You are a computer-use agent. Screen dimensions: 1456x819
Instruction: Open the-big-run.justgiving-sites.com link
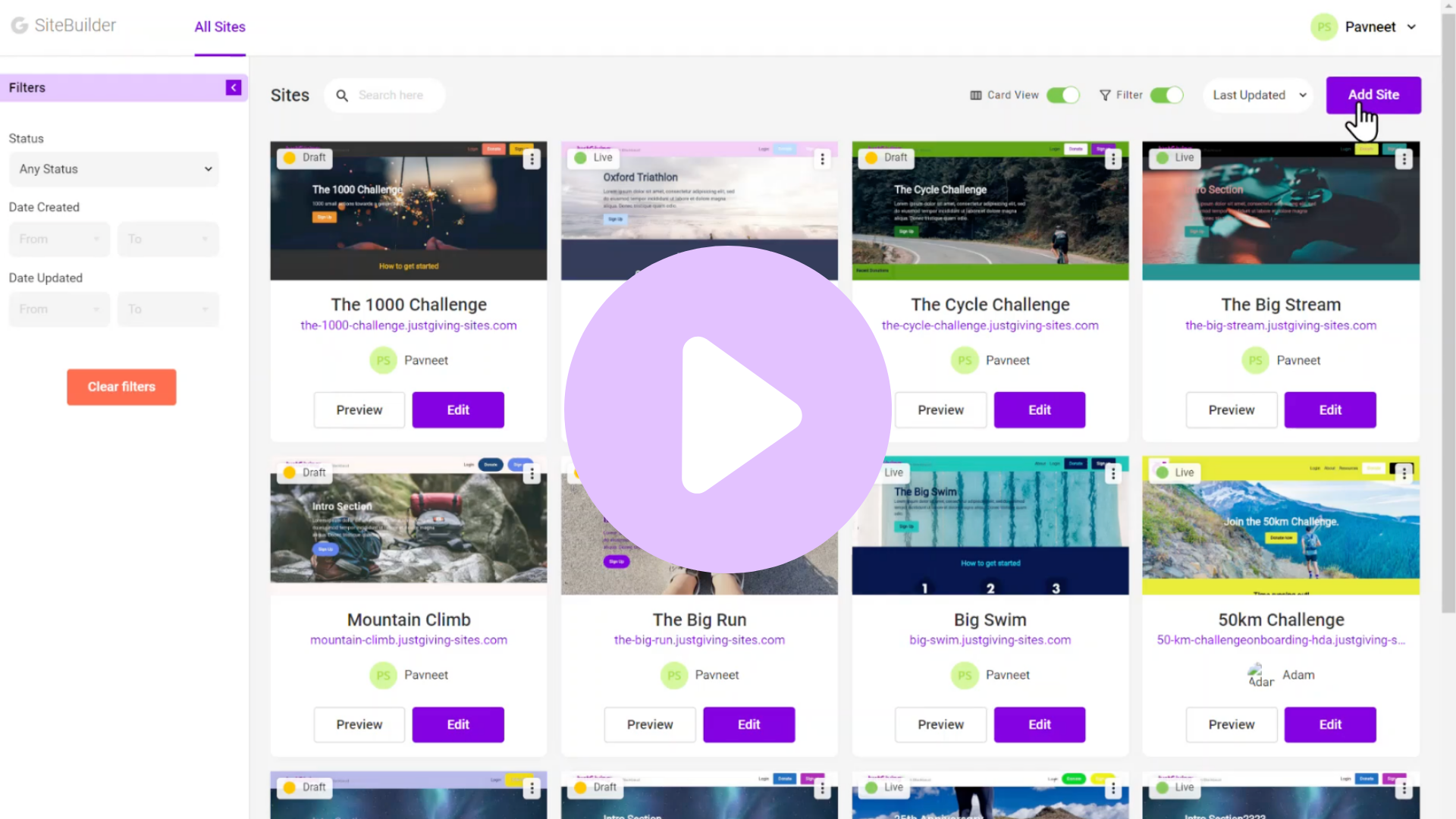tap(699, 640)
